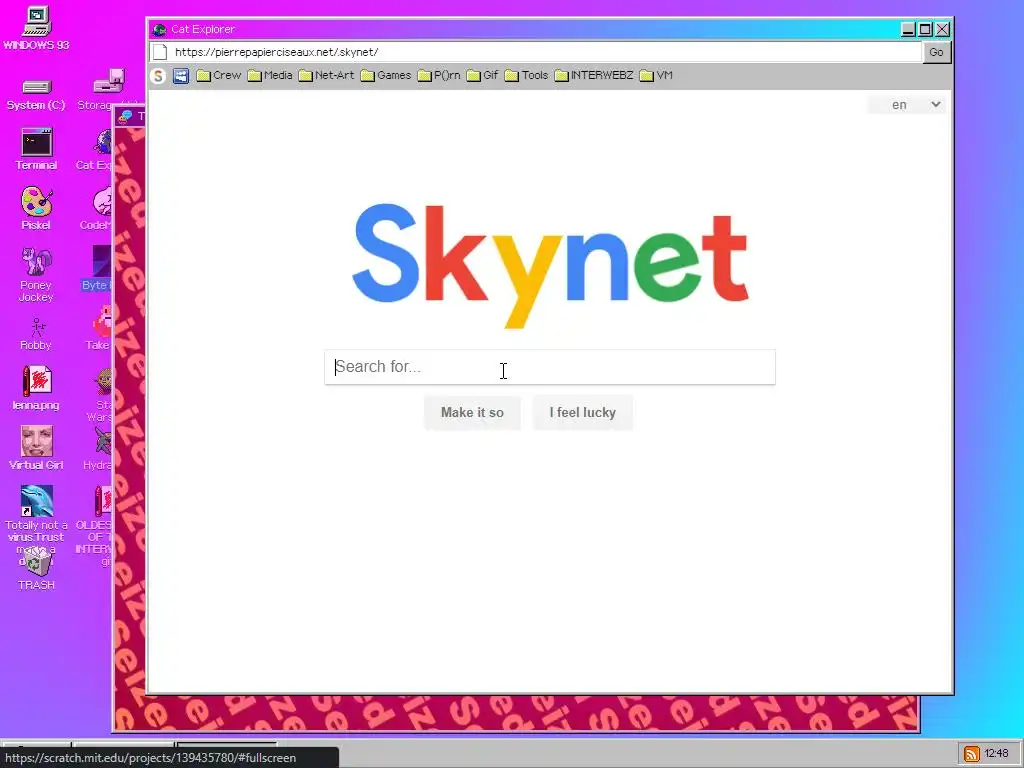Open the VM bookmarks folder

[x=656, y=75]
